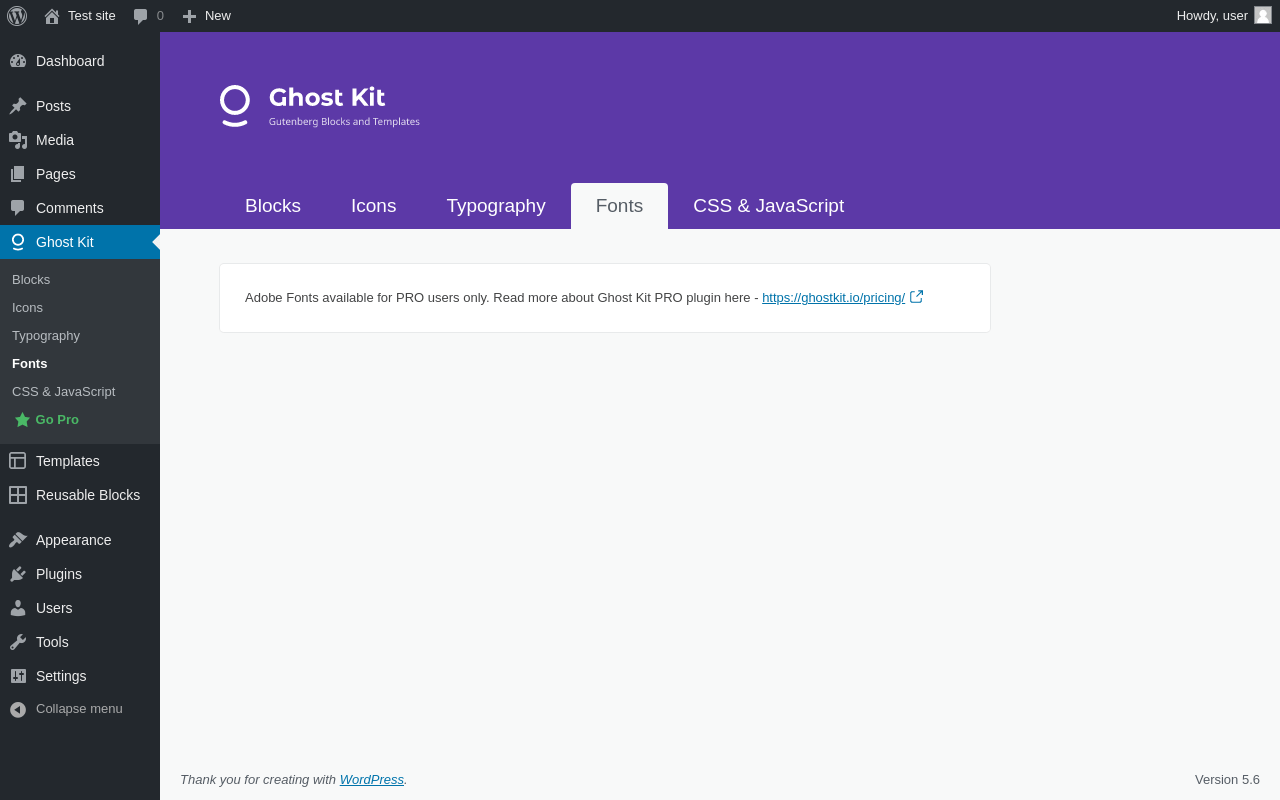Open the ghostkit.io pricing link
The image size is (1280, 800).
(x=833, y=298)
